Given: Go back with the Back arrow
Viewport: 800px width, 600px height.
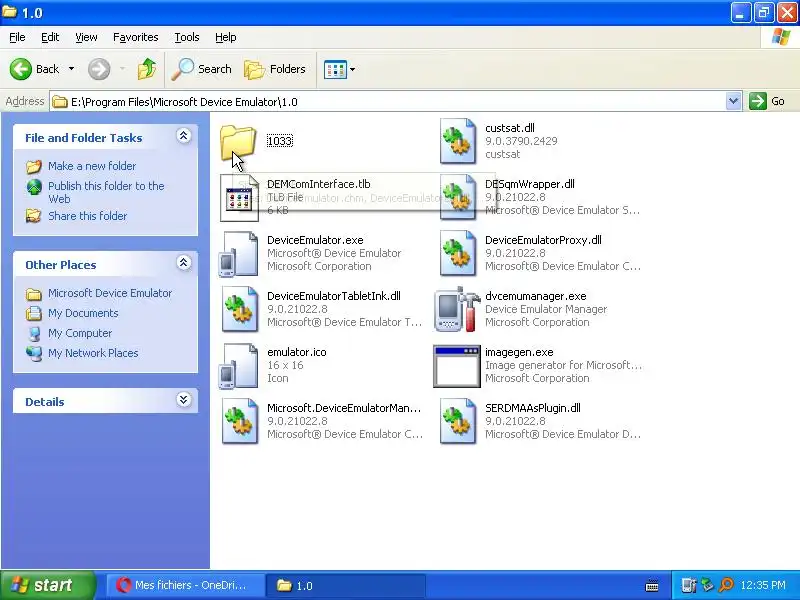Looking at the screenshot, I should [35, 69].
